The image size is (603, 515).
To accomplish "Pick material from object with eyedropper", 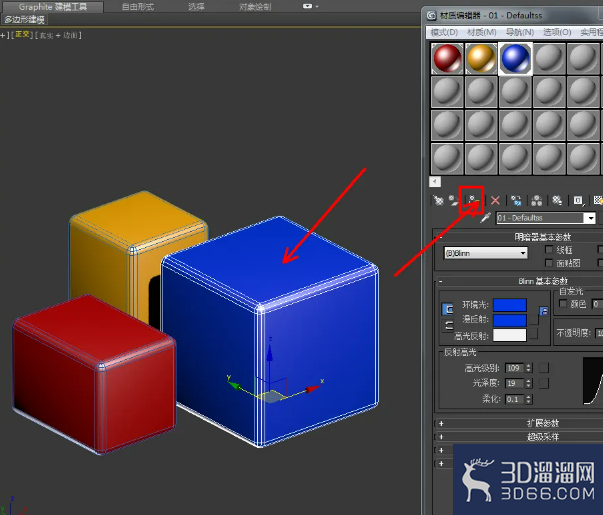I will [x=486, y=218].
